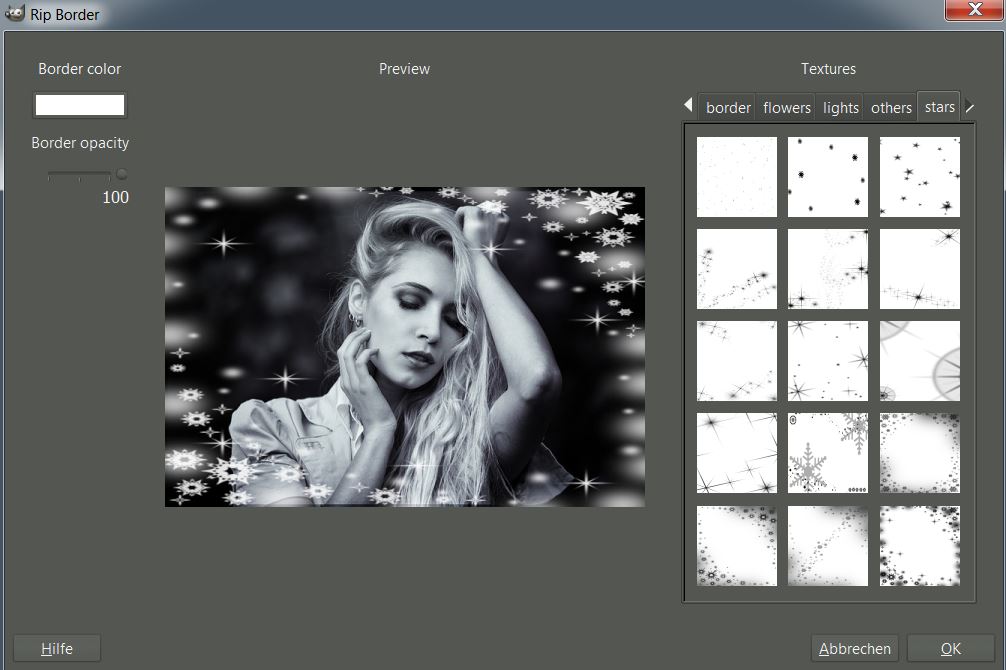The height and width of the screenshot is (670, 1006).
Task: Select the scattered black blobs texture
Action: 828,176
